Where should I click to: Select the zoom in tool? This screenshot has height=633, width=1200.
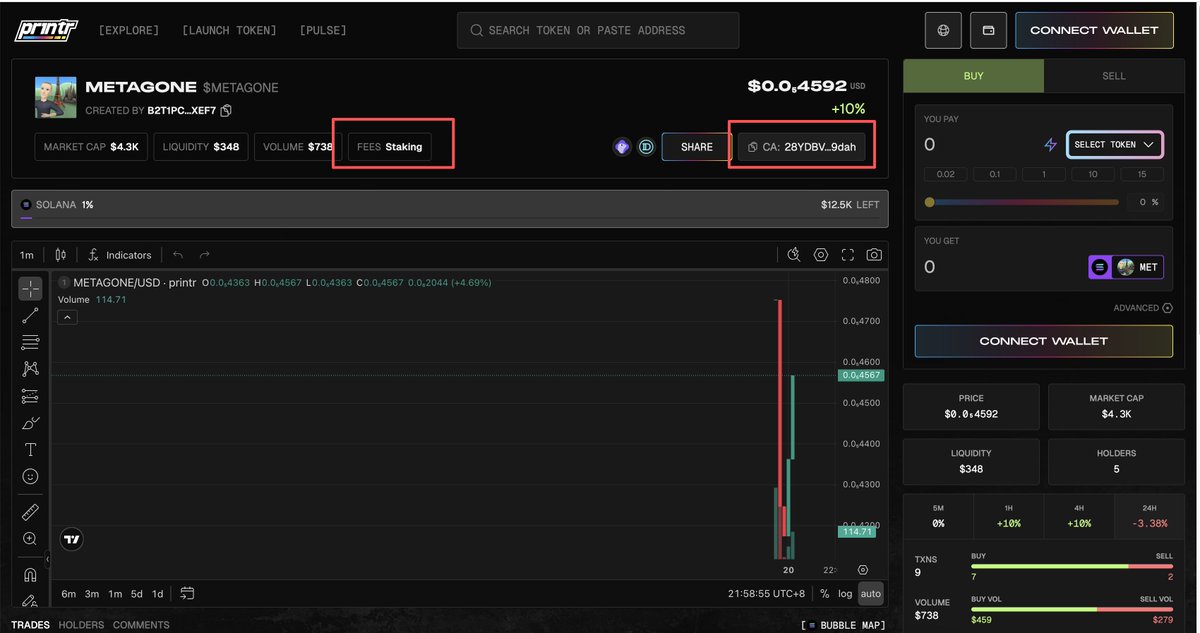pyautogui.click(x=30, y=539)
